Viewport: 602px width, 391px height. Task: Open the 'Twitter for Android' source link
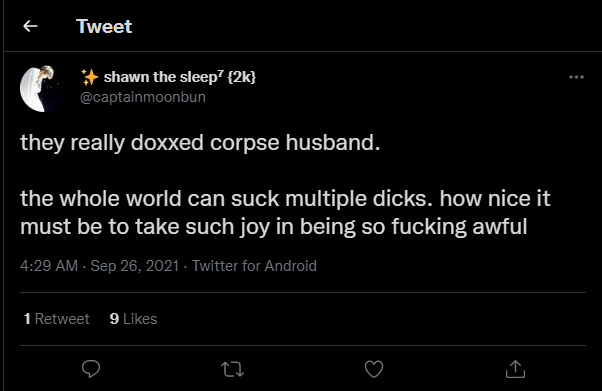[x=254, y=266]
